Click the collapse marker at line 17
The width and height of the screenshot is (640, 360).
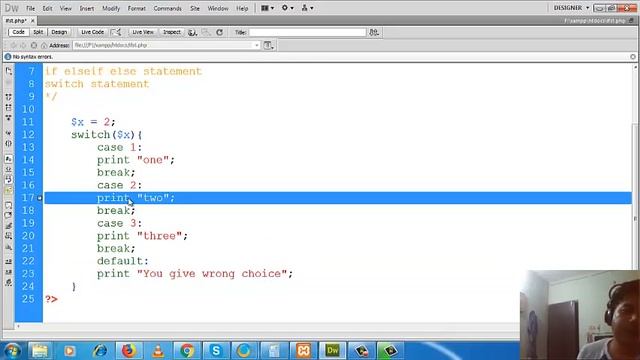40,198
